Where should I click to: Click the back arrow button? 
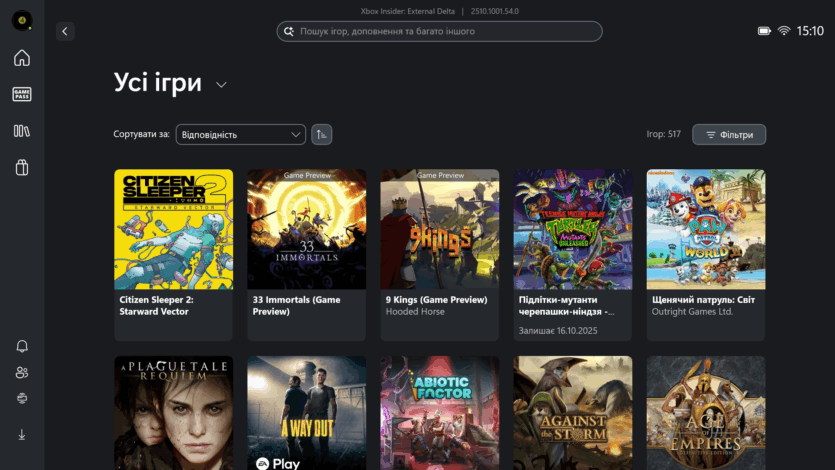point(65,31)
